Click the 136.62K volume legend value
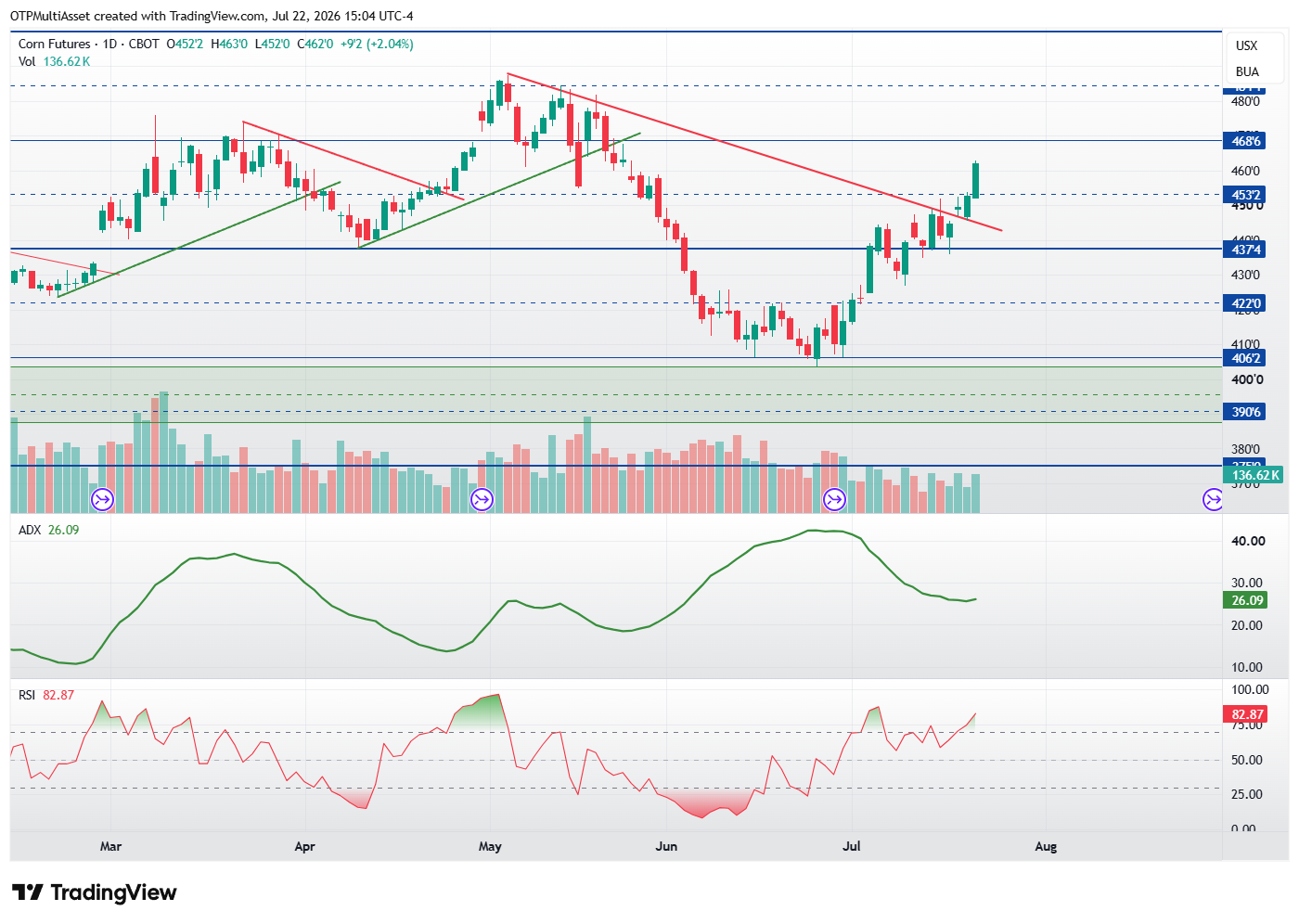The width and height of the screenshot is (1299, 924). (x=67, y=61)
